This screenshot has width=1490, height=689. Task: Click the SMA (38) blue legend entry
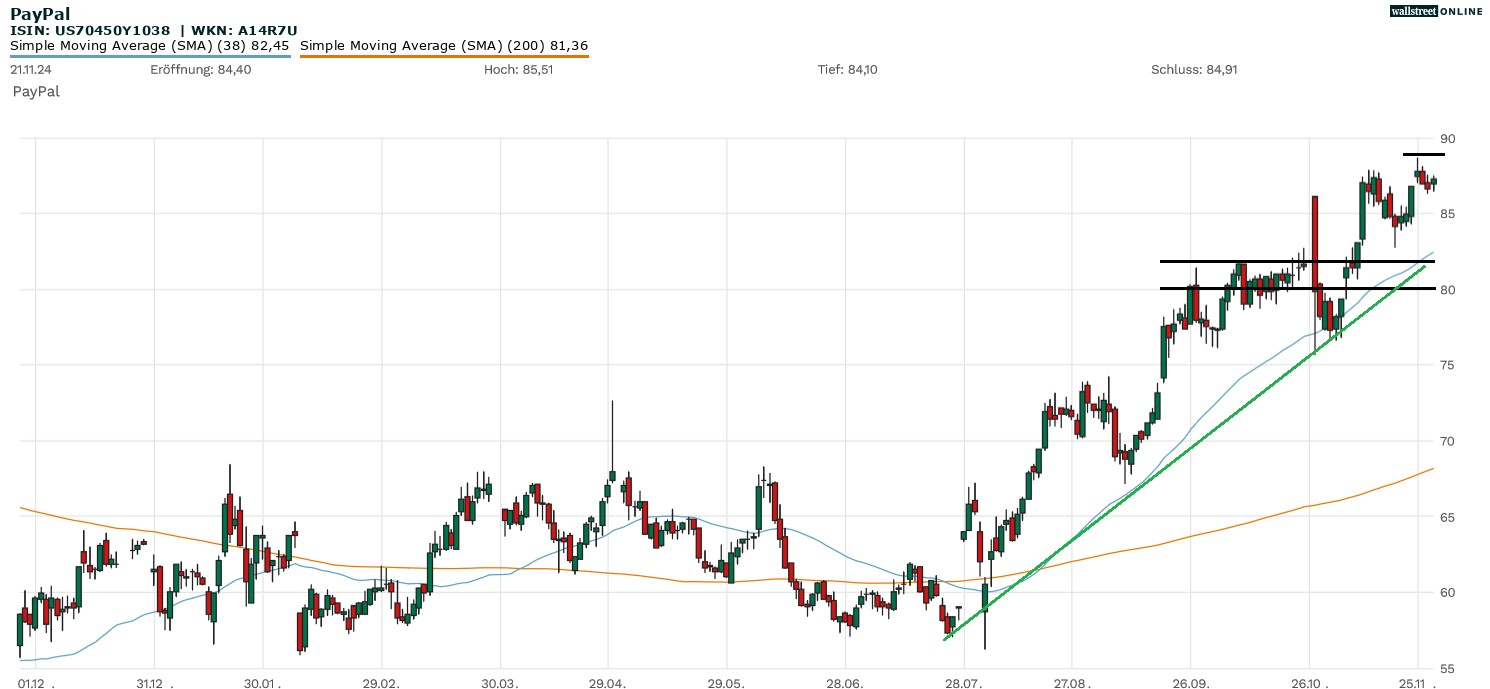(150, 45)
